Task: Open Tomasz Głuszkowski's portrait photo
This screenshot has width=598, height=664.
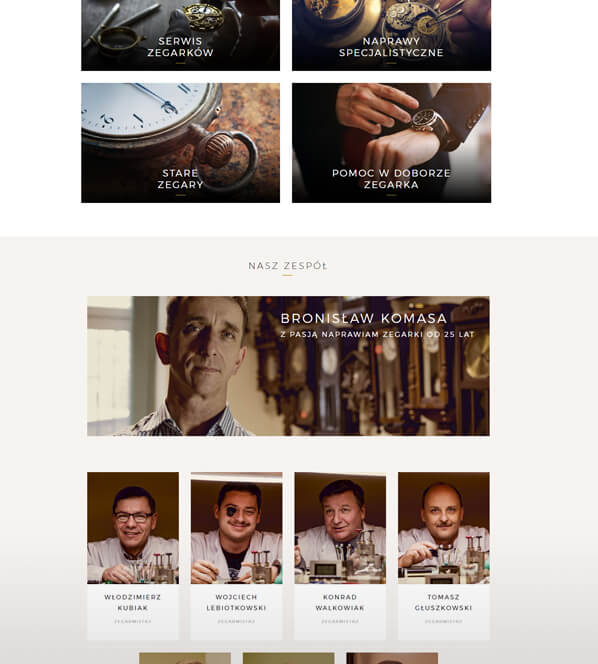Action: click(444, 528)
